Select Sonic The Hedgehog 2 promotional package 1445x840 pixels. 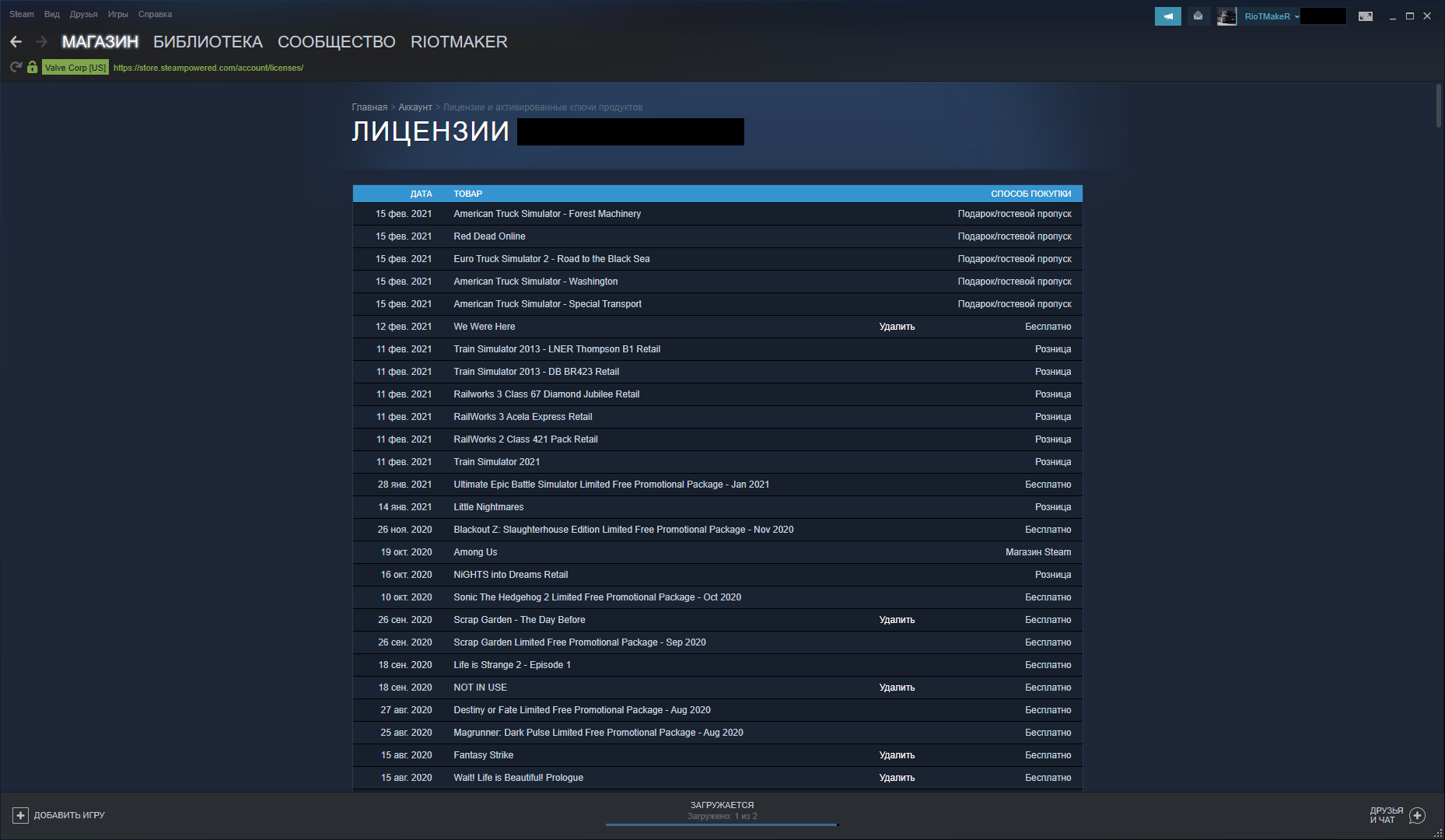tap(597, 597)
